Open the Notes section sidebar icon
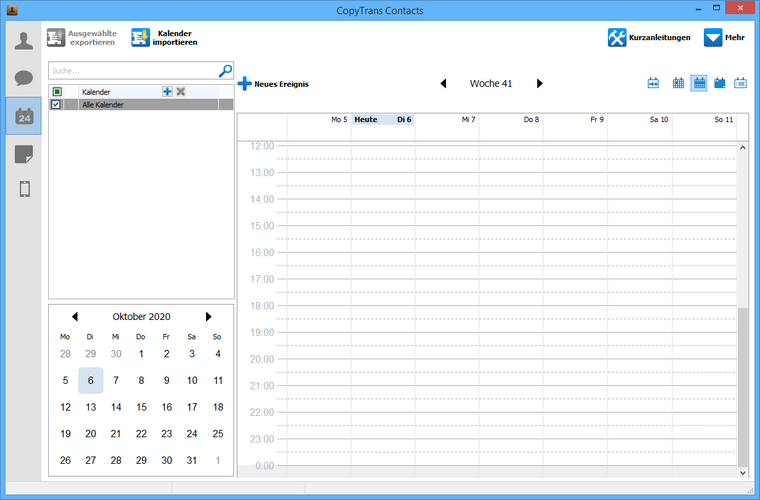This screenshot has height=500, width=760. [24, 154]
